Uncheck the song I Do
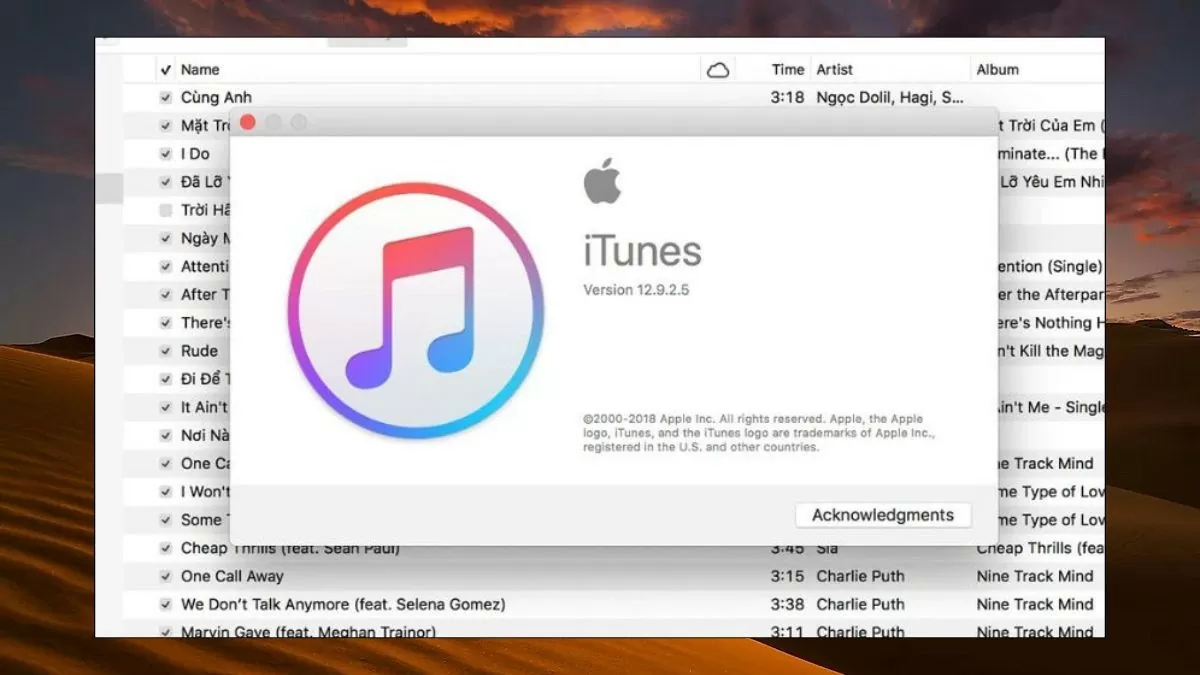This screenshot has width=1200, height=675. [166, 154]
